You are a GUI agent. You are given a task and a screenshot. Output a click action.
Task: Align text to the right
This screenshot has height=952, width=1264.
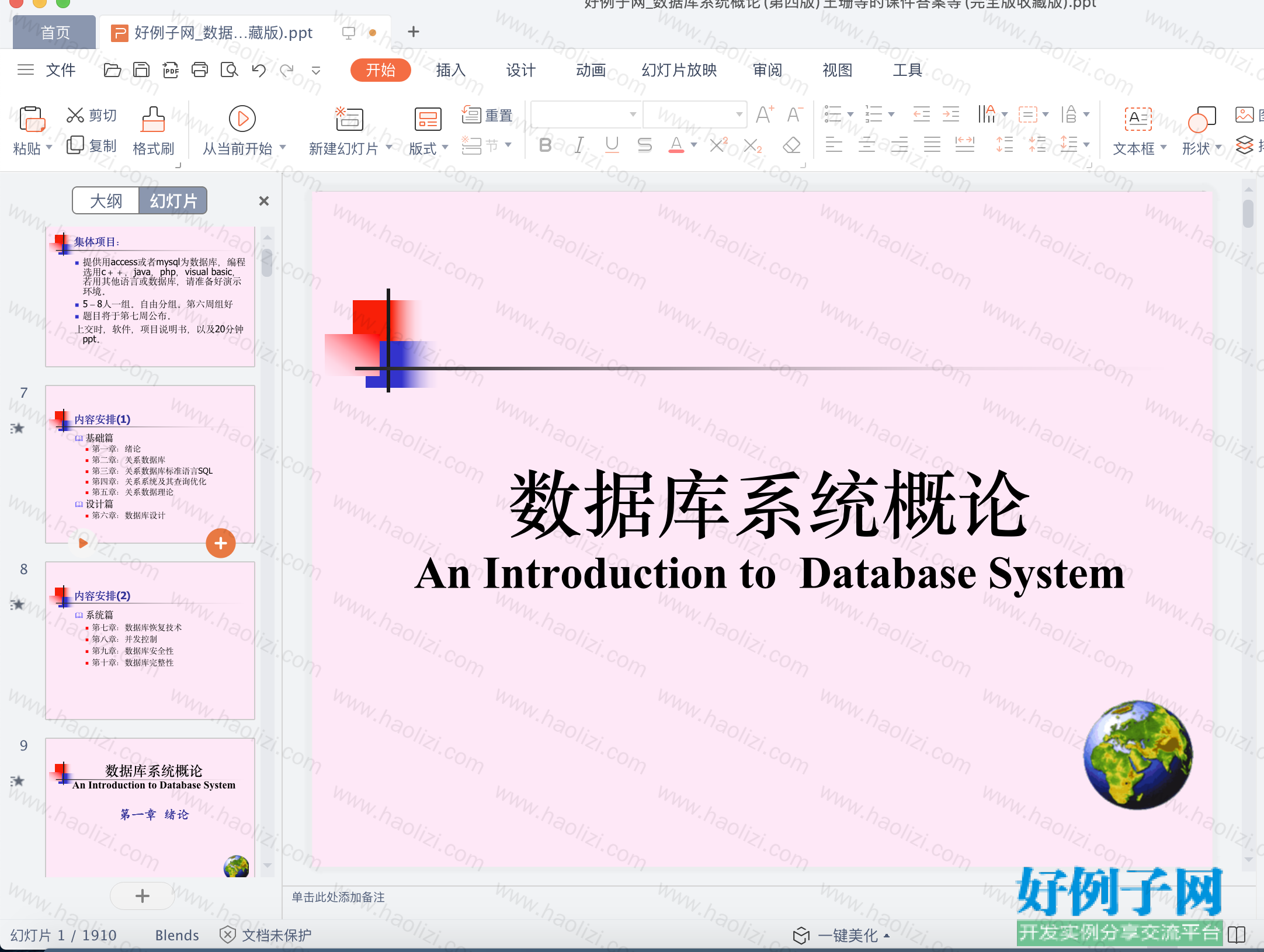pos(900,144)
